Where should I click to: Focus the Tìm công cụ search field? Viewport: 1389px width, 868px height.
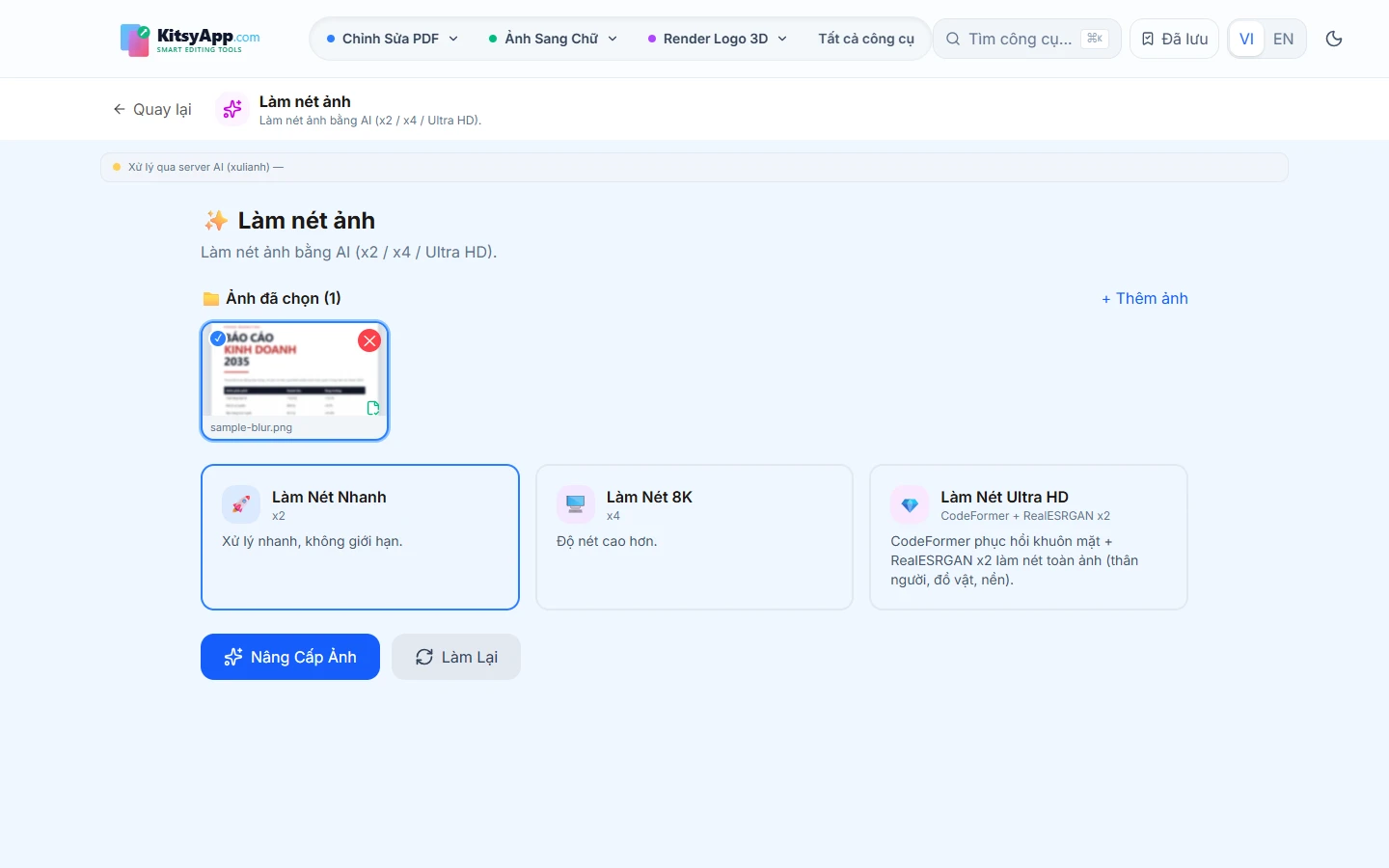point(1026,39)
